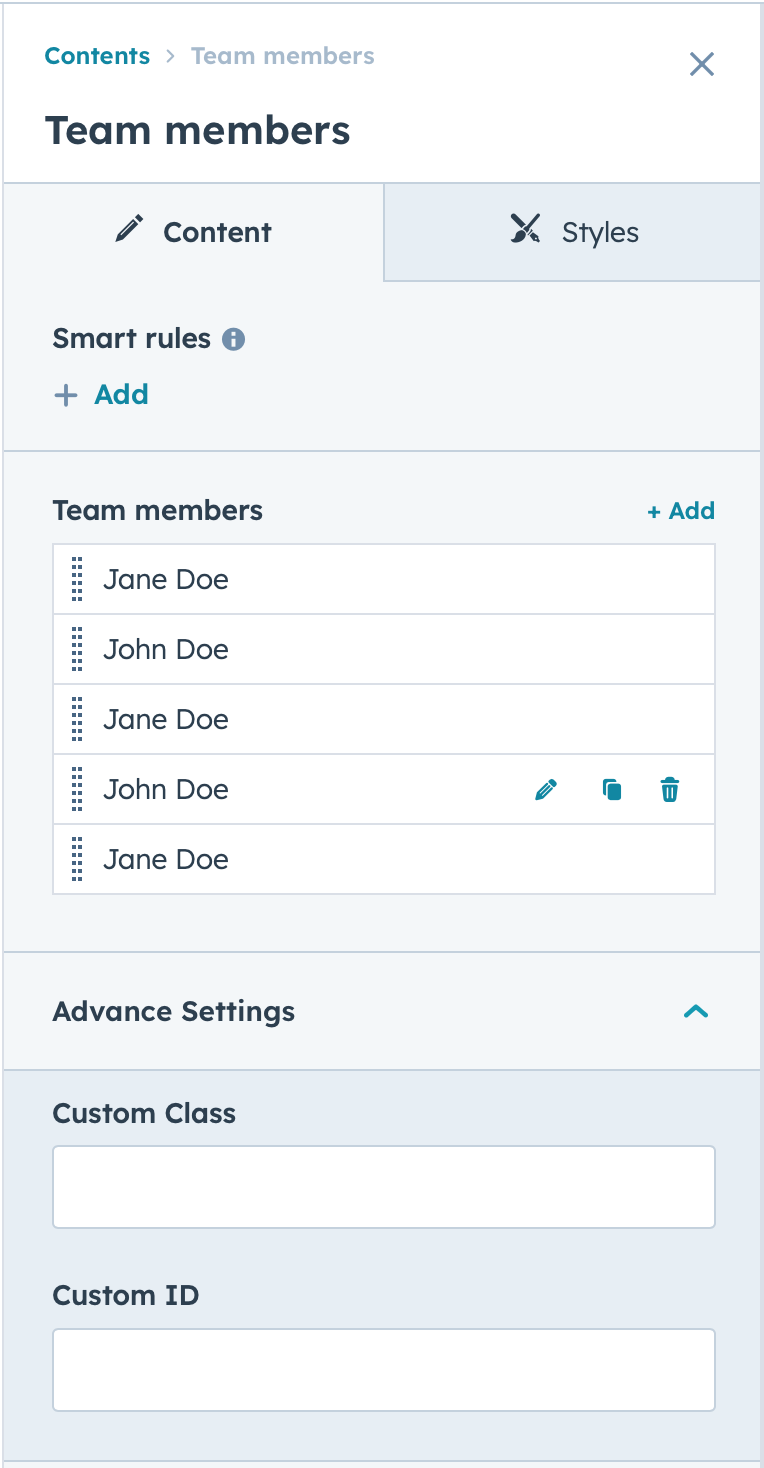Focus the Custom ID text box
This screenshot has width=764, height=1468.
pyautogui.click(x=384, y=1370)
